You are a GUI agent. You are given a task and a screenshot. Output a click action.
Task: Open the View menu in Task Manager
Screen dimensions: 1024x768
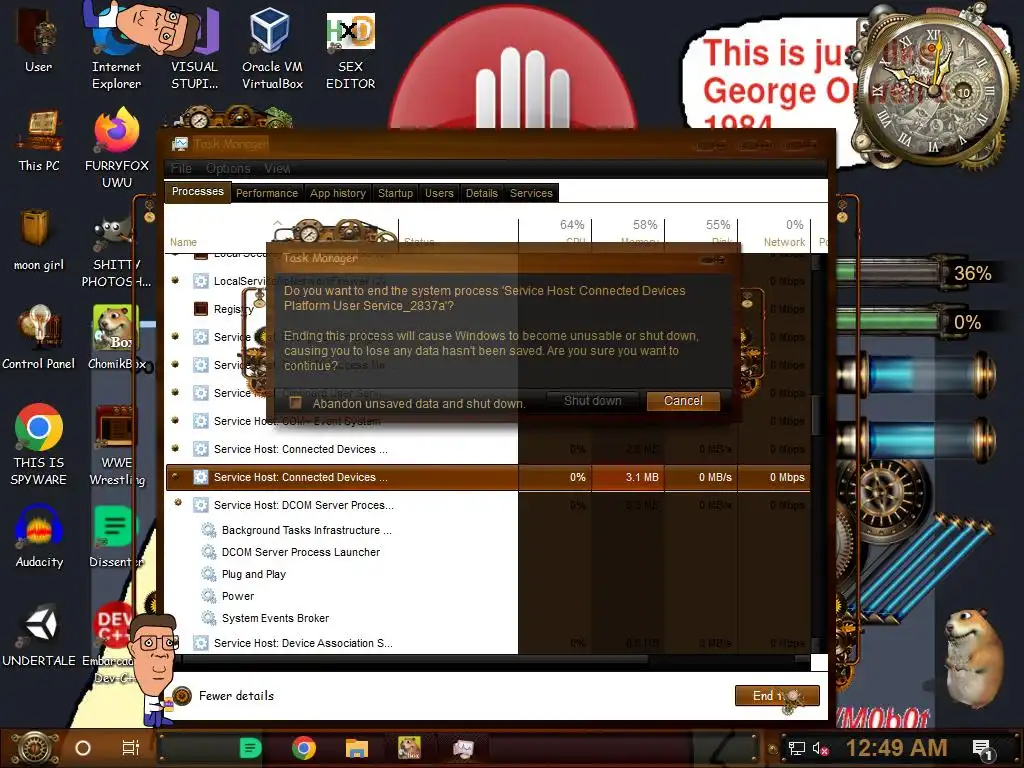277,168
